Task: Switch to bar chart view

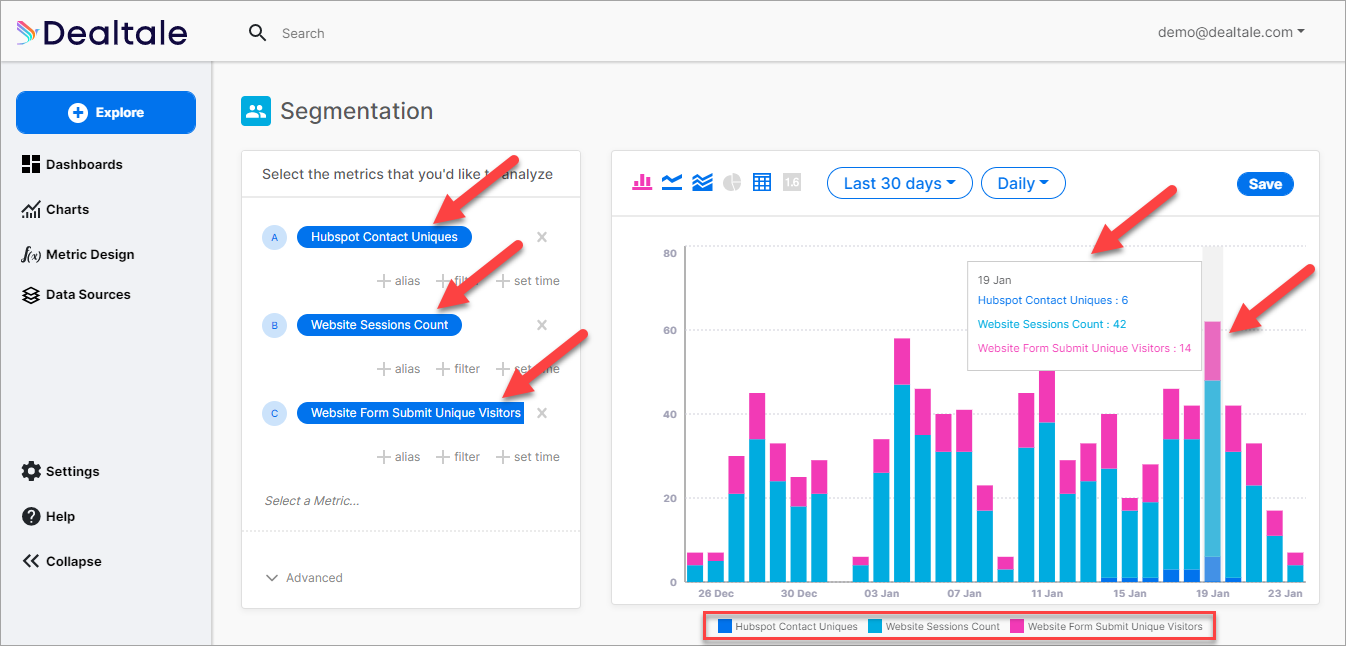Action: (642, 182)
